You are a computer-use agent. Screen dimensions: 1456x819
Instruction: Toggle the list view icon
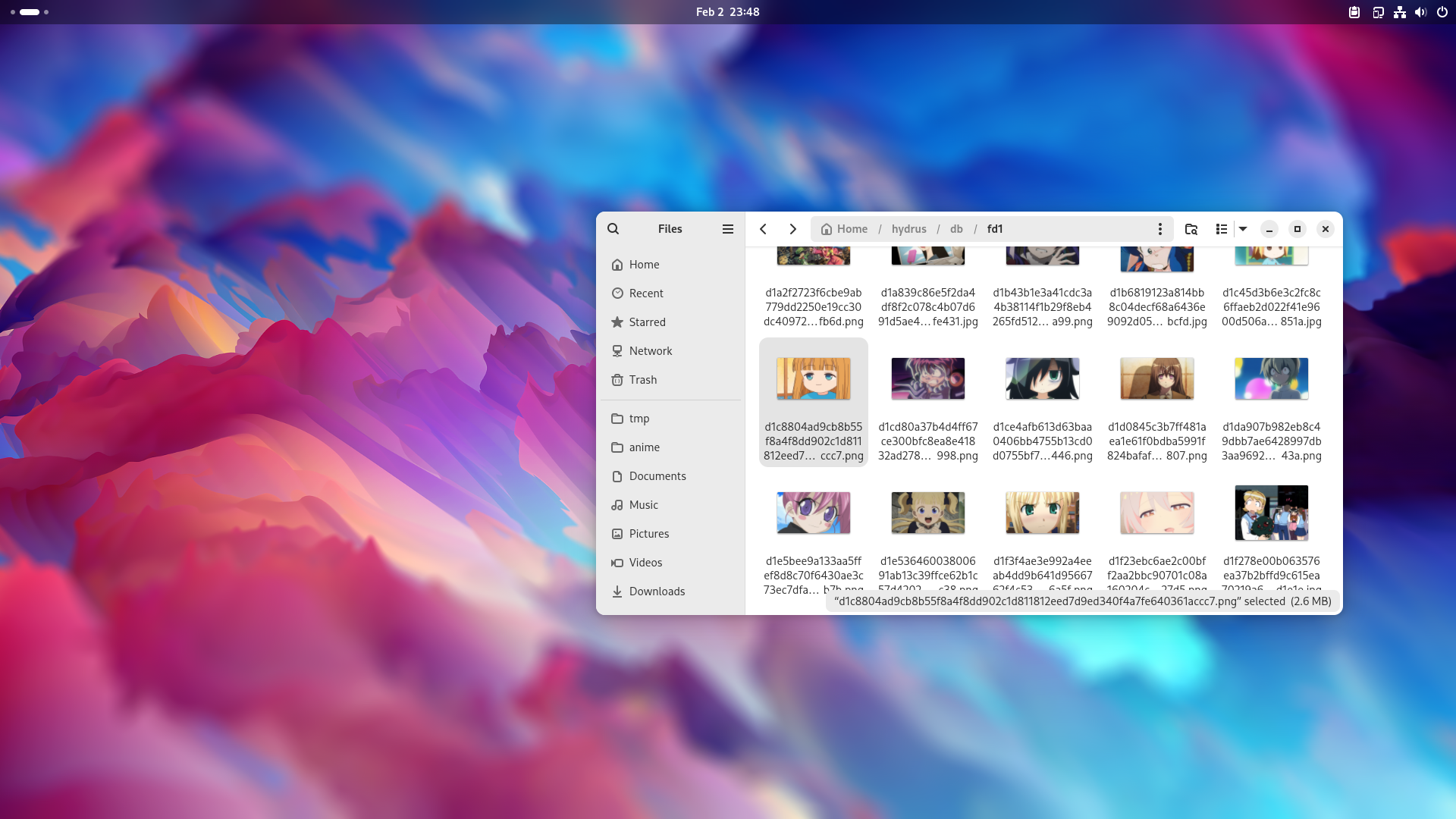(1221, 229)
